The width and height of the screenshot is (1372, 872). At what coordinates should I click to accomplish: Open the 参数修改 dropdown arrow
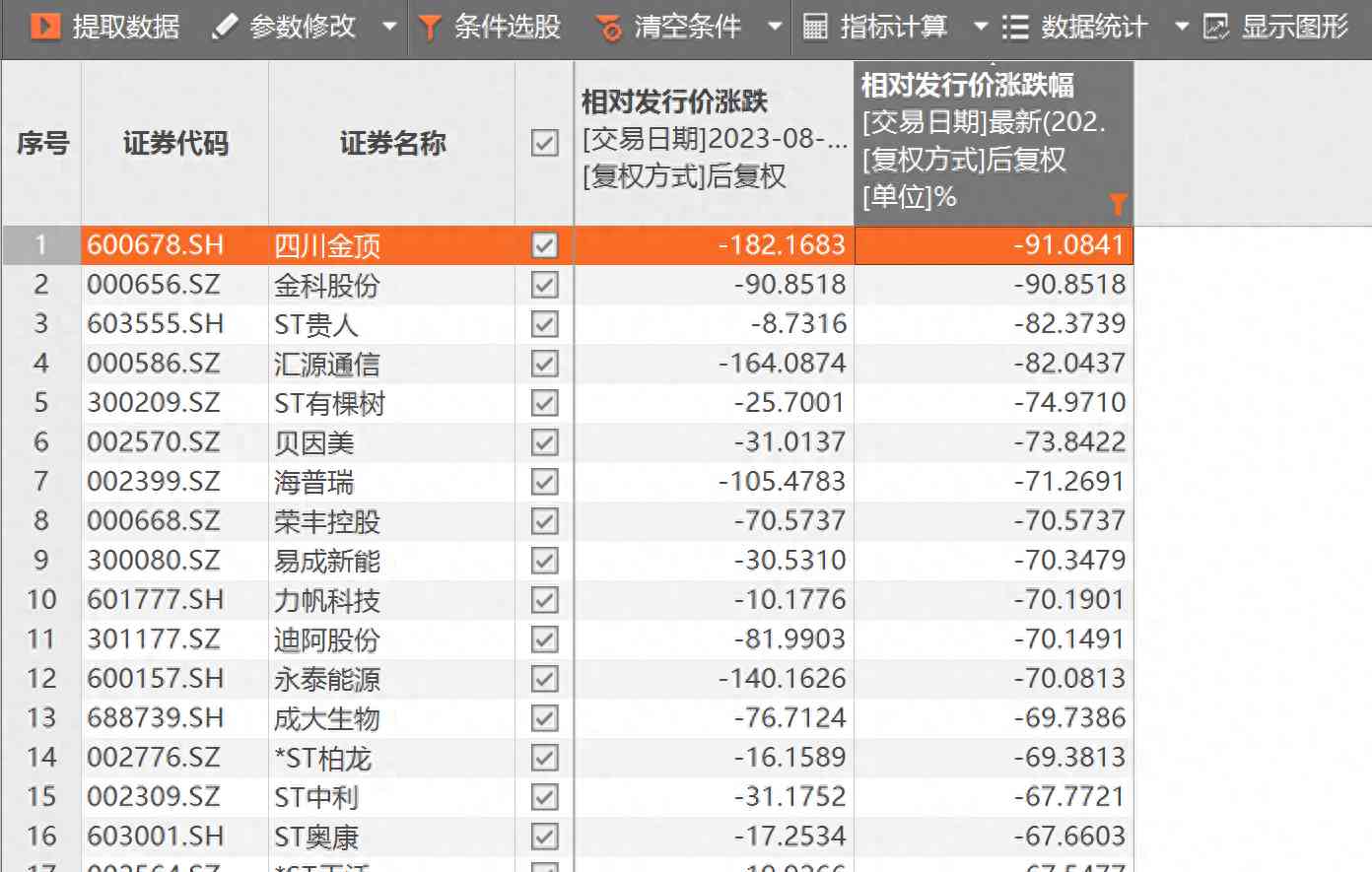(389, 27)
